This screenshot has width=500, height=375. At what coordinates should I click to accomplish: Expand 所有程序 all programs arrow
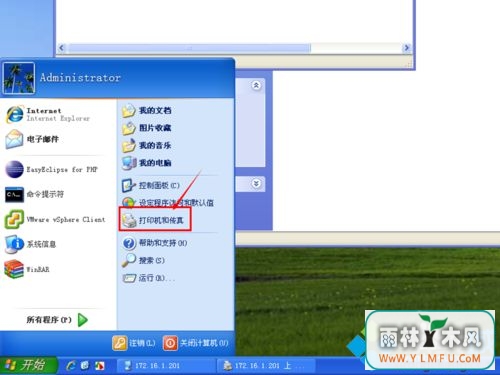pos(83,320)
